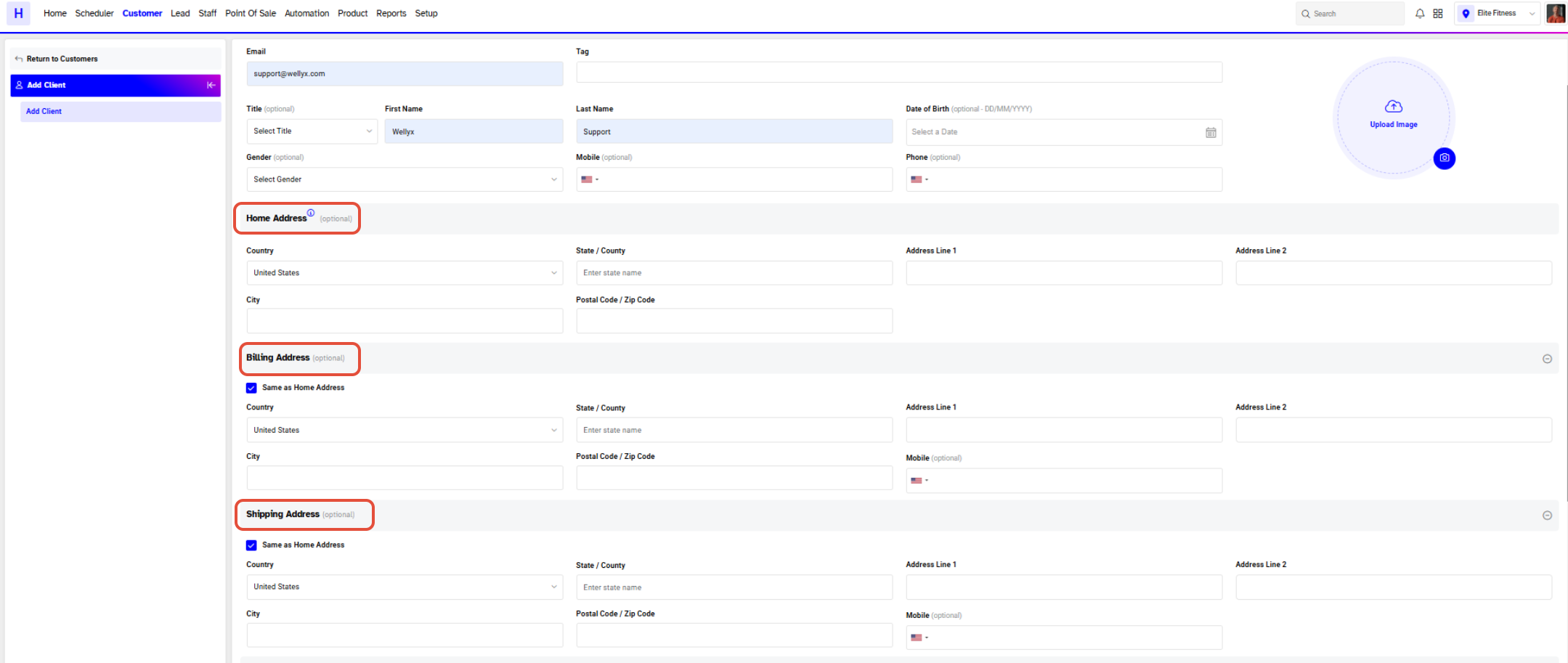1568x663 pixels.
Task: Open the Lead menu
Action: click(x=180, y=13)
